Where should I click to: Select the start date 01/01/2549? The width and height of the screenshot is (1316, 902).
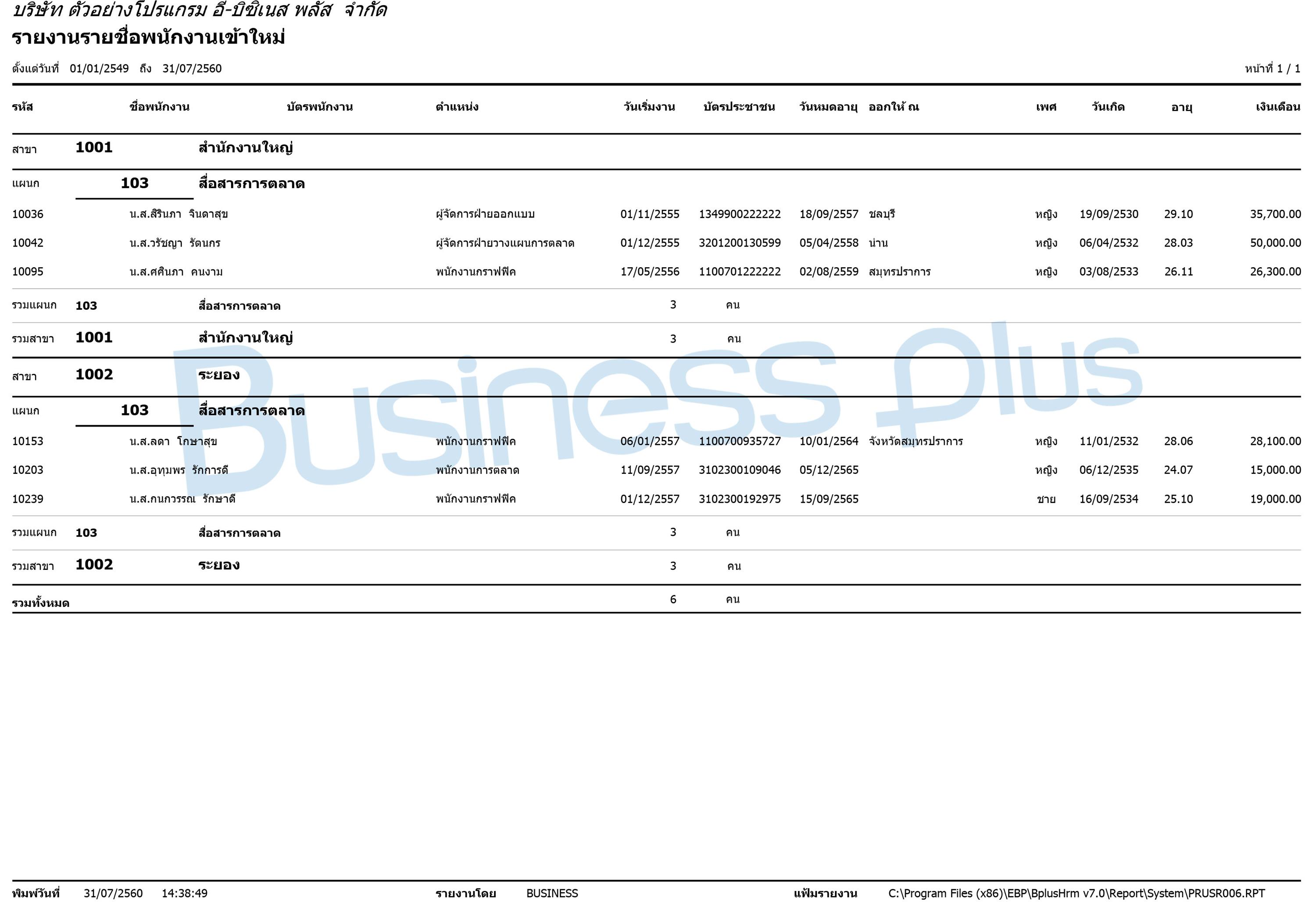tap(99, 68)
